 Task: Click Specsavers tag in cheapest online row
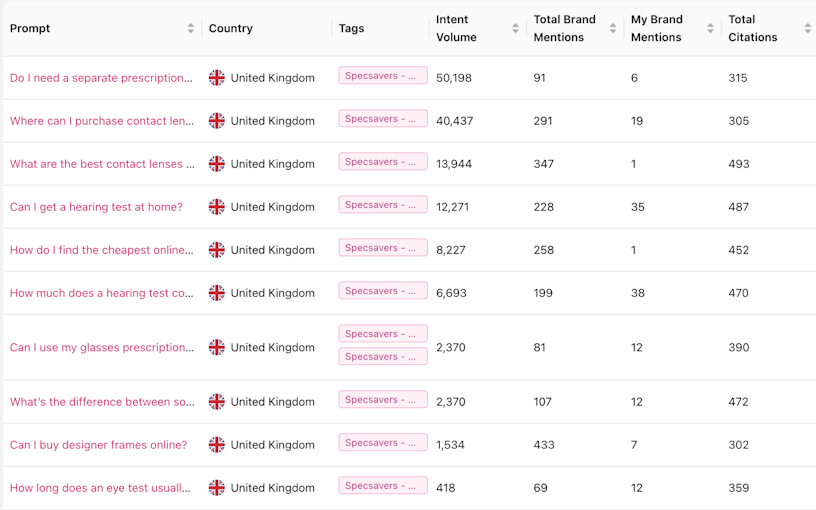point(383,248)
